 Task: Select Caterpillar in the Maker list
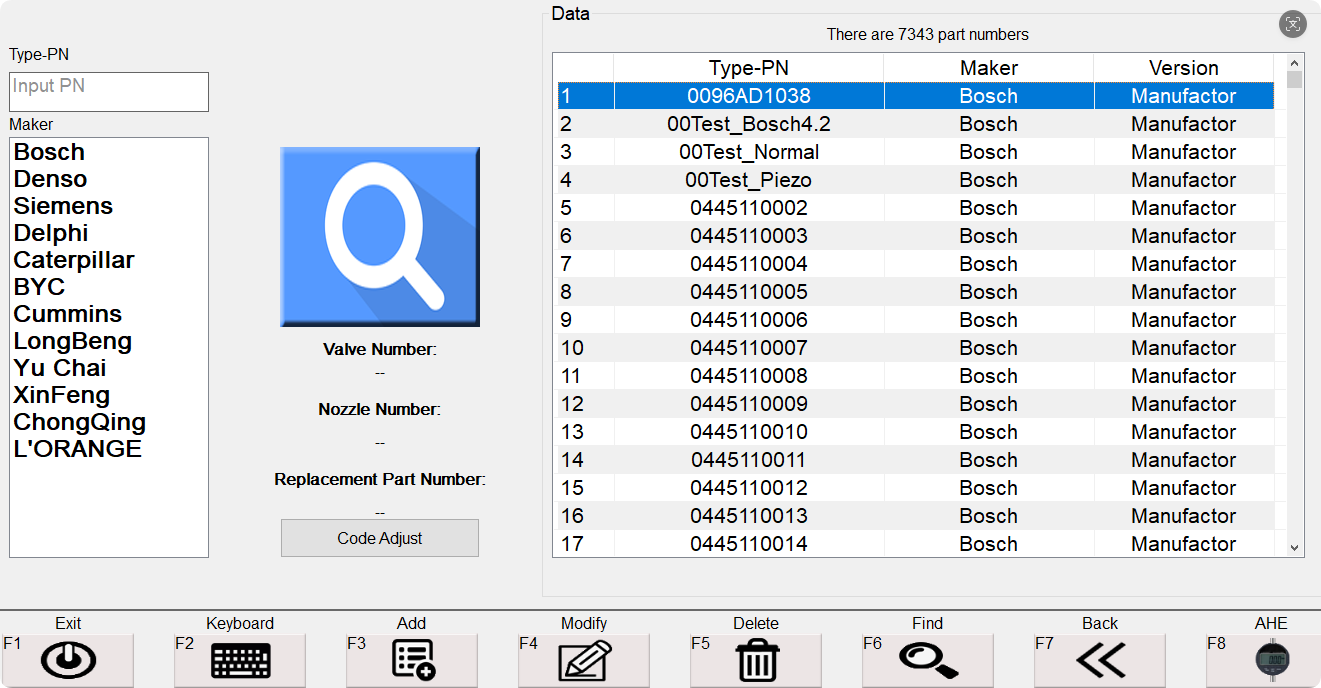(x=73, y=259)
